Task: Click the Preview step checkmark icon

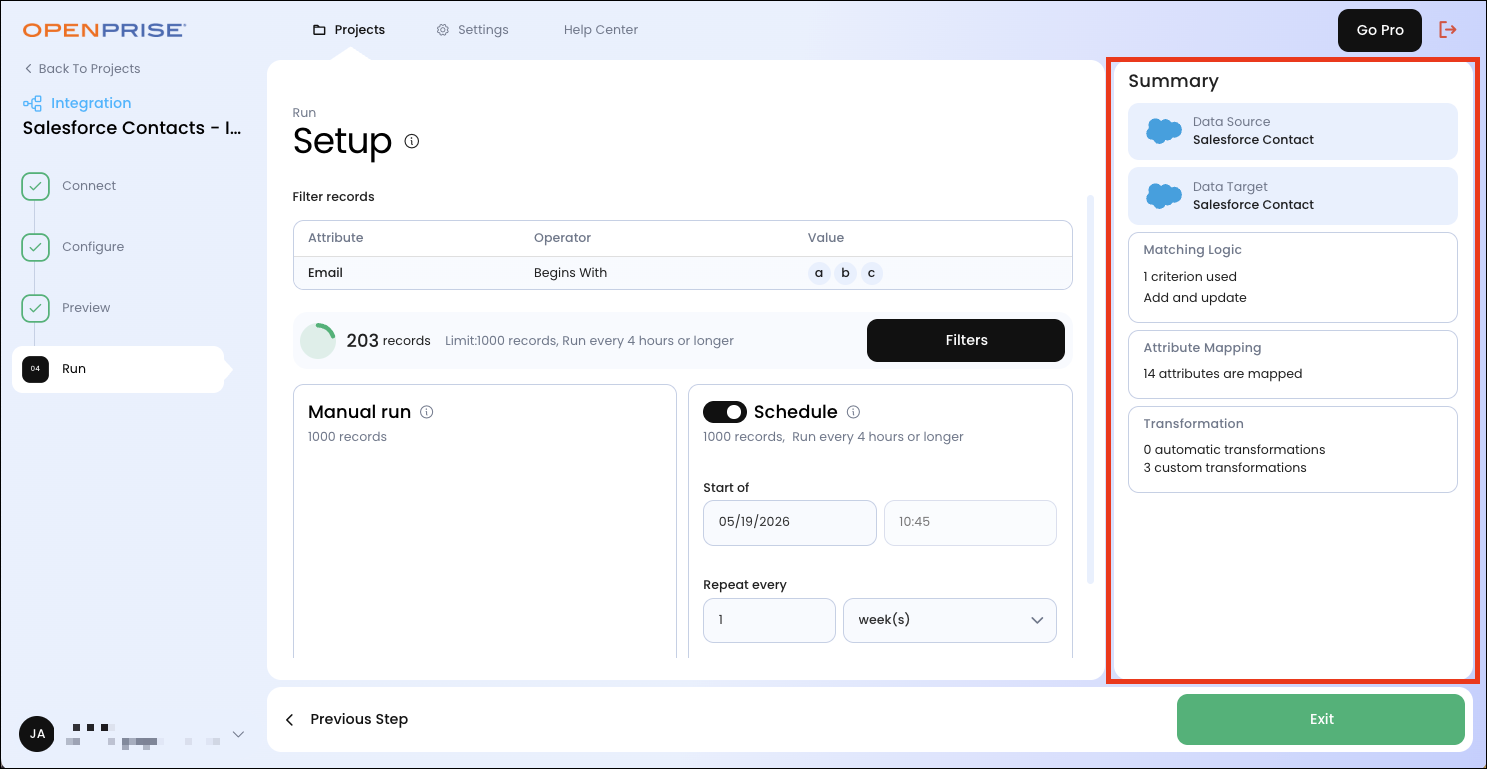Action: point(36,308)
